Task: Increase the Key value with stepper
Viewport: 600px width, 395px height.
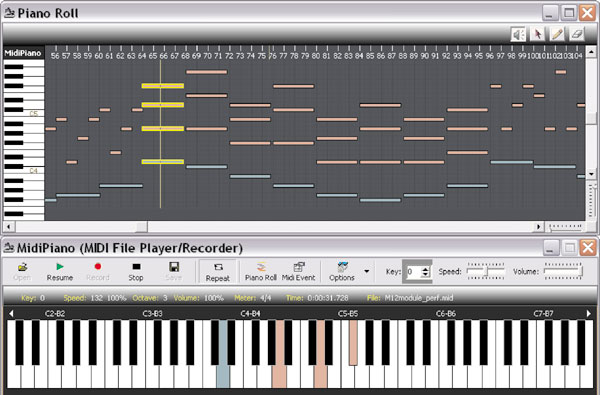Action: (x=425, y=269)
